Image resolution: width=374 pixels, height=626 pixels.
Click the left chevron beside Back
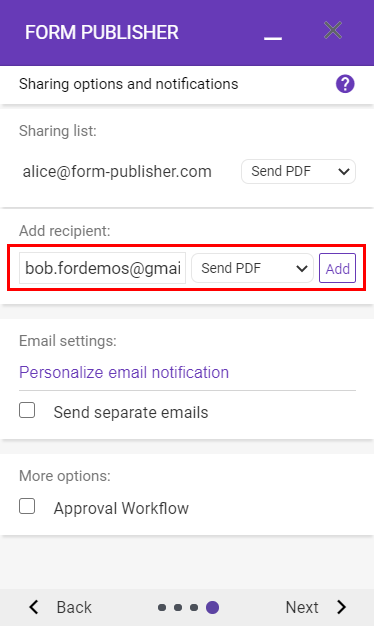34,607
